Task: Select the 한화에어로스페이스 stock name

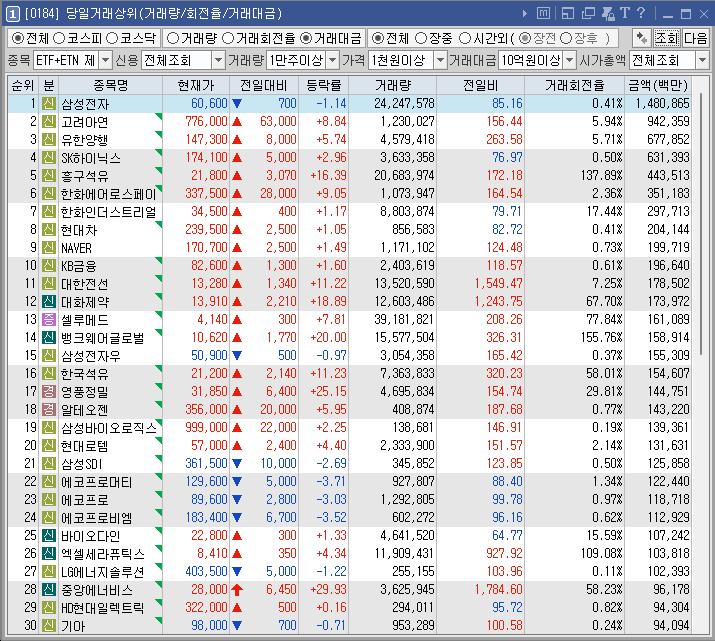Action: (109, 194)
